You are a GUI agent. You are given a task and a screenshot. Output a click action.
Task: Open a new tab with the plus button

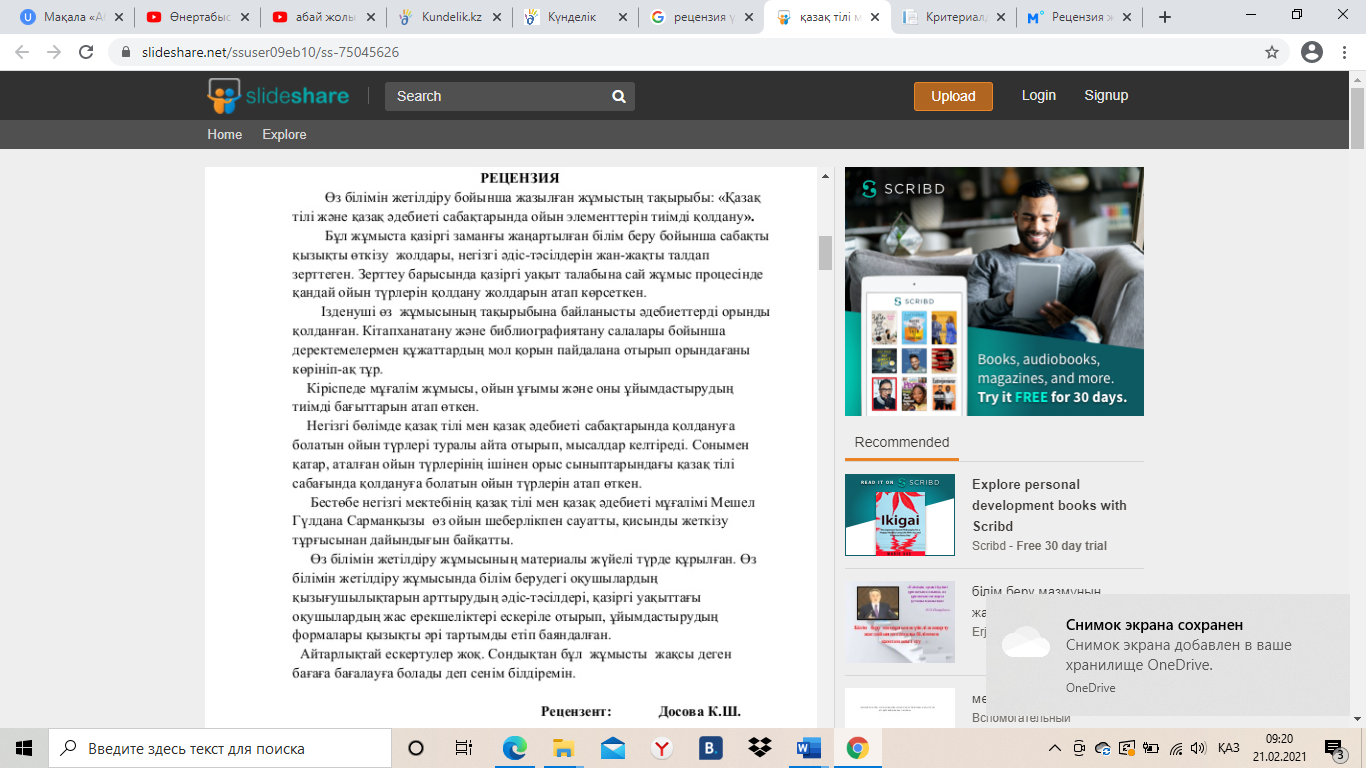(1164, 17)
